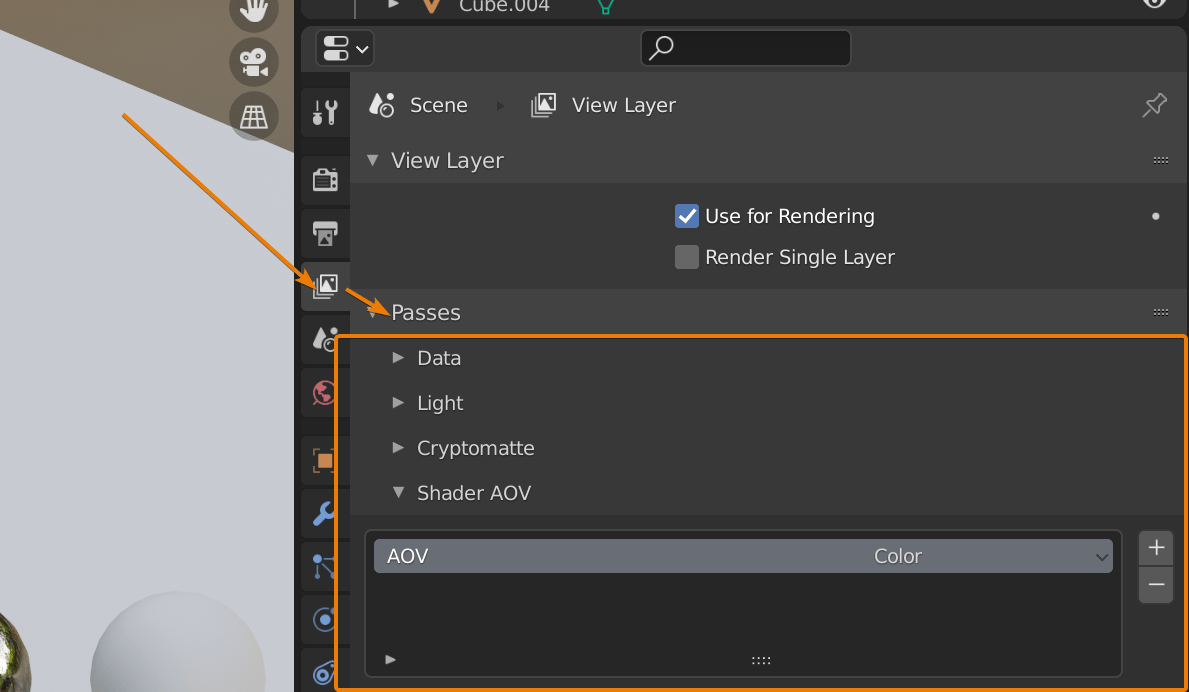Screen dimensions: 1189x692
Task: Open the editor type dropdown menu
Action: tap(344, 48)
